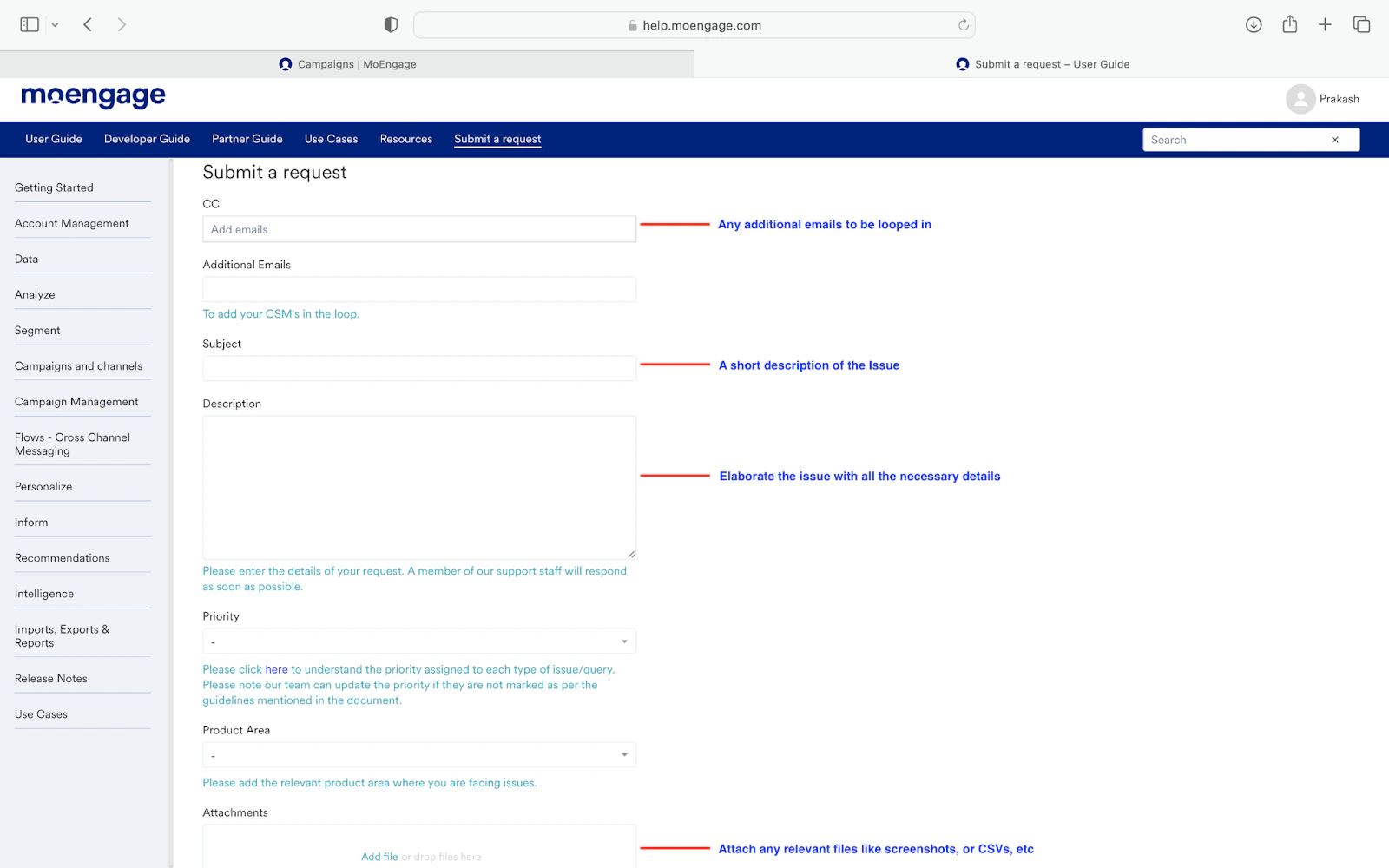Open Segment in the sidebar
Viewport: 1389px width, 868px height.
tap(37, 330)
